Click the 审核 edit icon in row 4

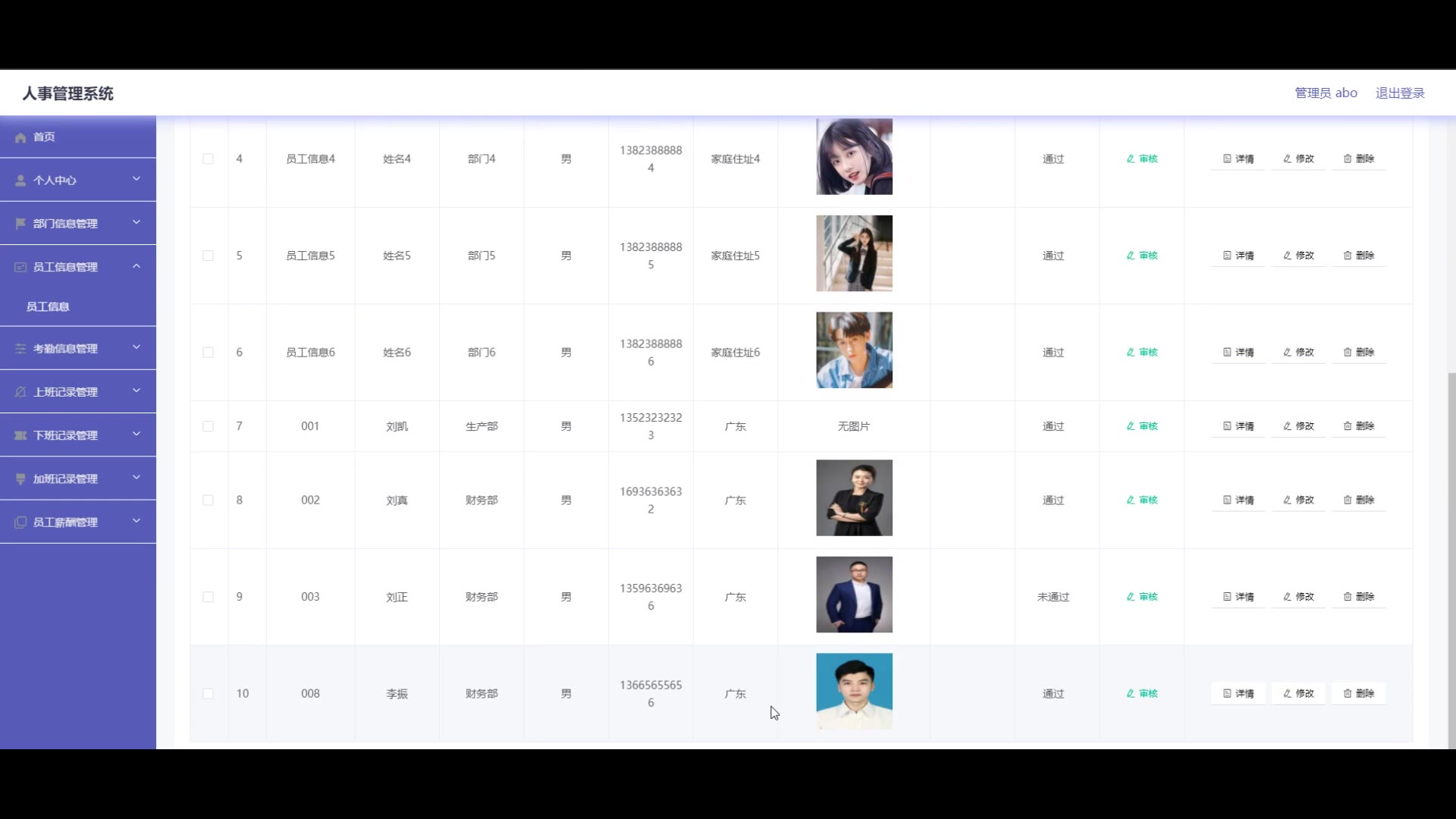coord(1131,158)
